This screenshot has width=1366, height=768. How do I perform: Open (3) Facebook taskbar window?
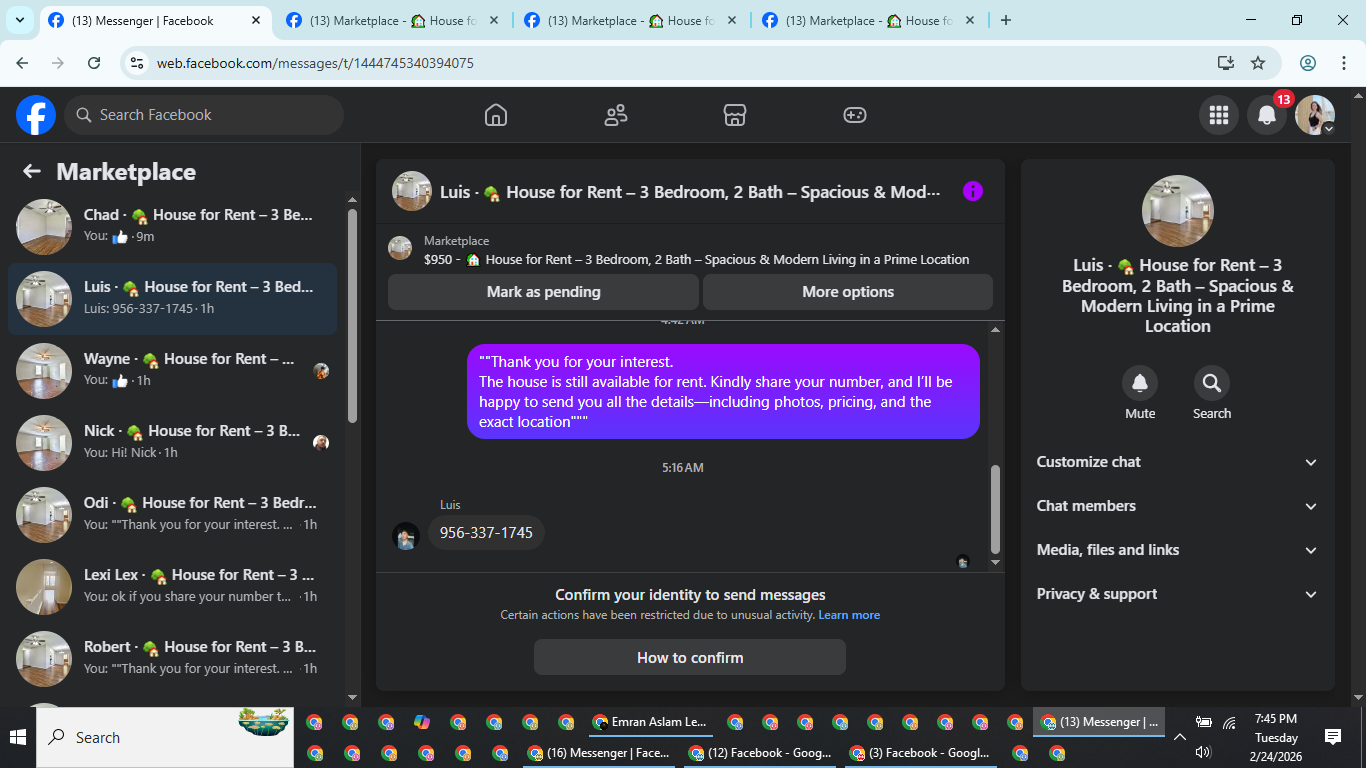pyautogui.click(x=921, y=753)
